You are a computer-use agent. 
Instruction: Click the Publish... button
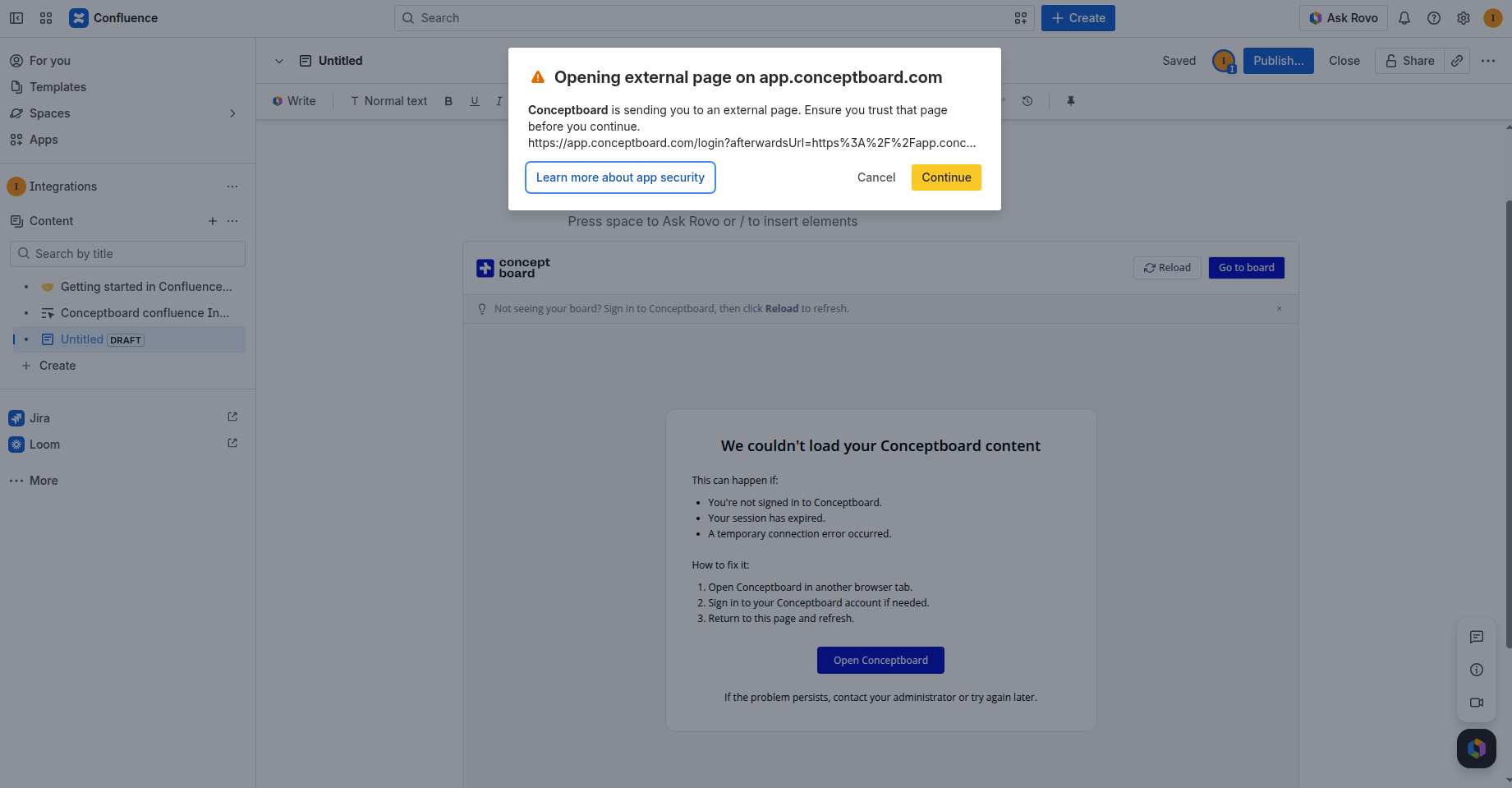click(1278, 61)
